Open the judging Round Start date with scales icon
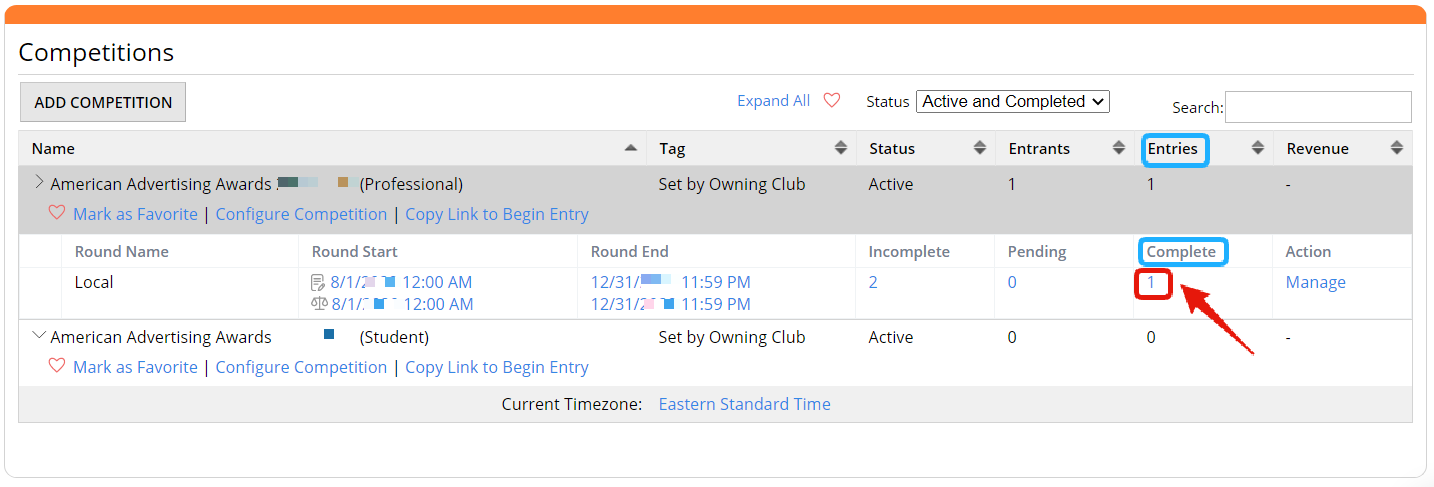 point(402,304)
